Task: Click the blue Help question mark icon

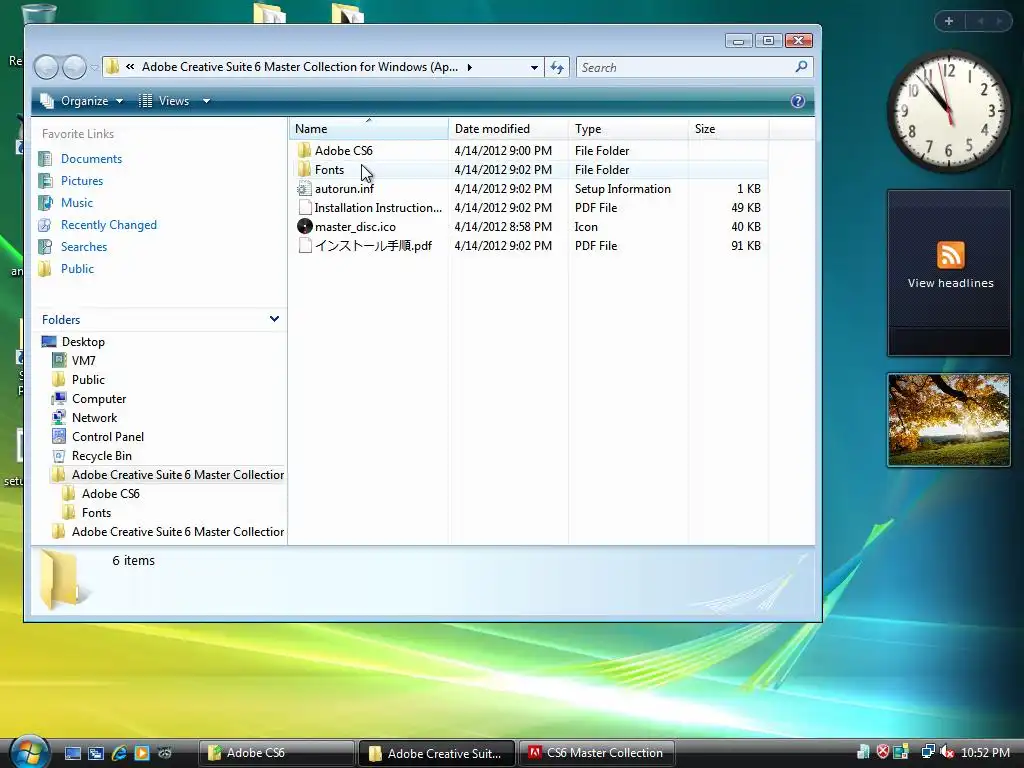Action: pyautogui.click(x=797, y=101)
